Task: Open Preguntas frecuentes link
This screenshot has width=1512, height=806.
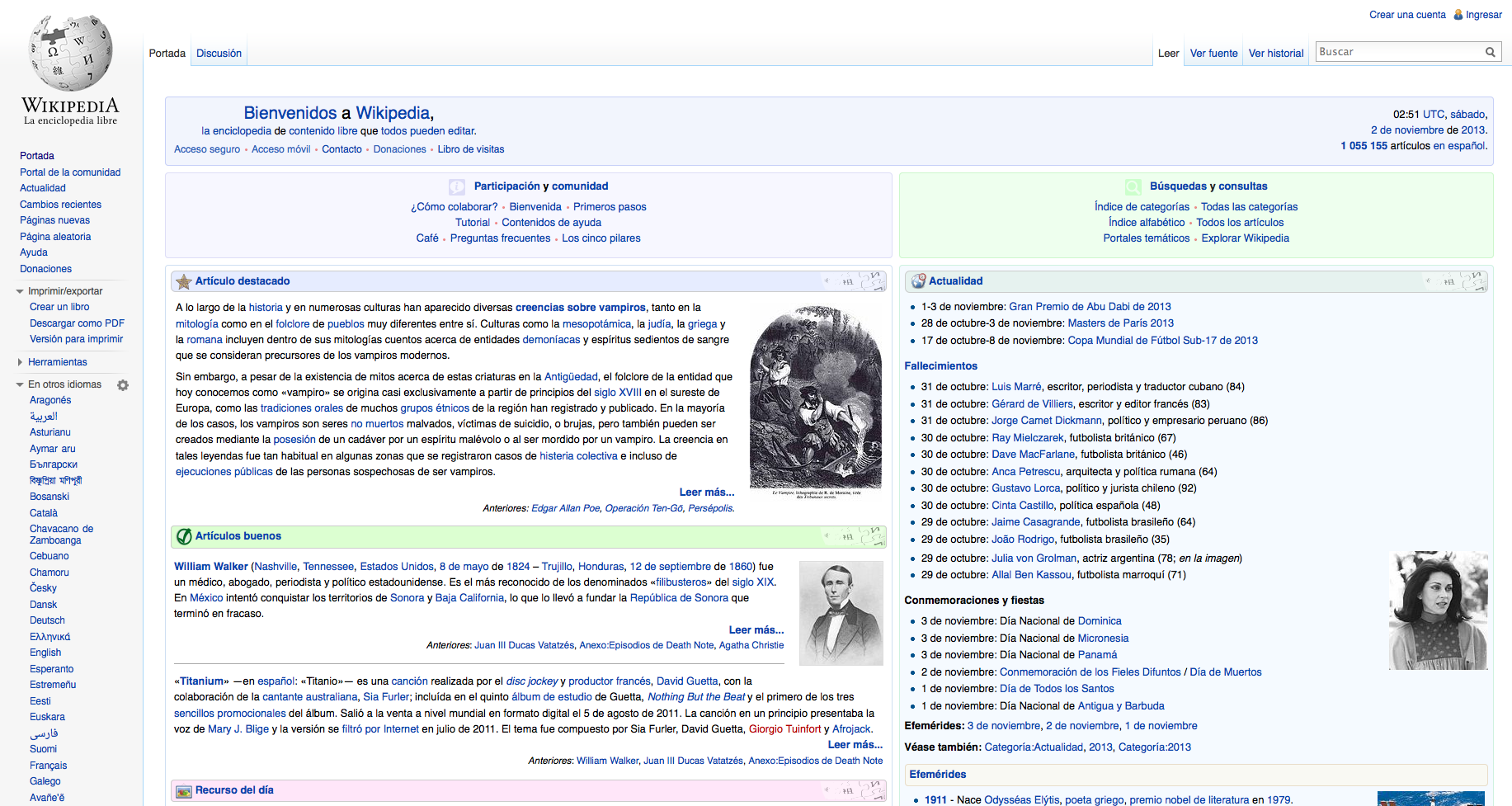Action: click(x=500, y=238)
